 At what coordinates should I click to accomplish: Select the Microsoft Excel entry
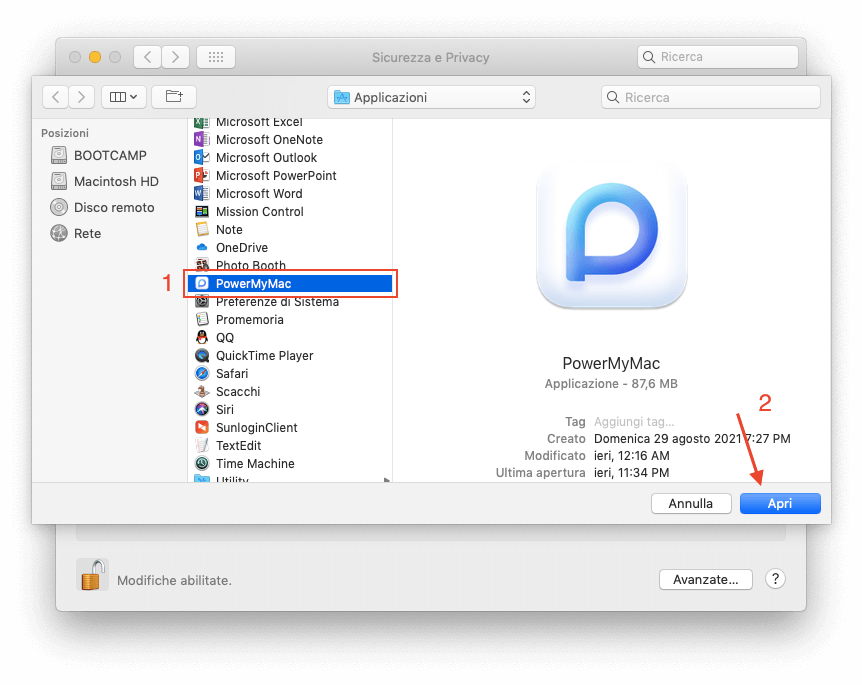pos(290,121)
